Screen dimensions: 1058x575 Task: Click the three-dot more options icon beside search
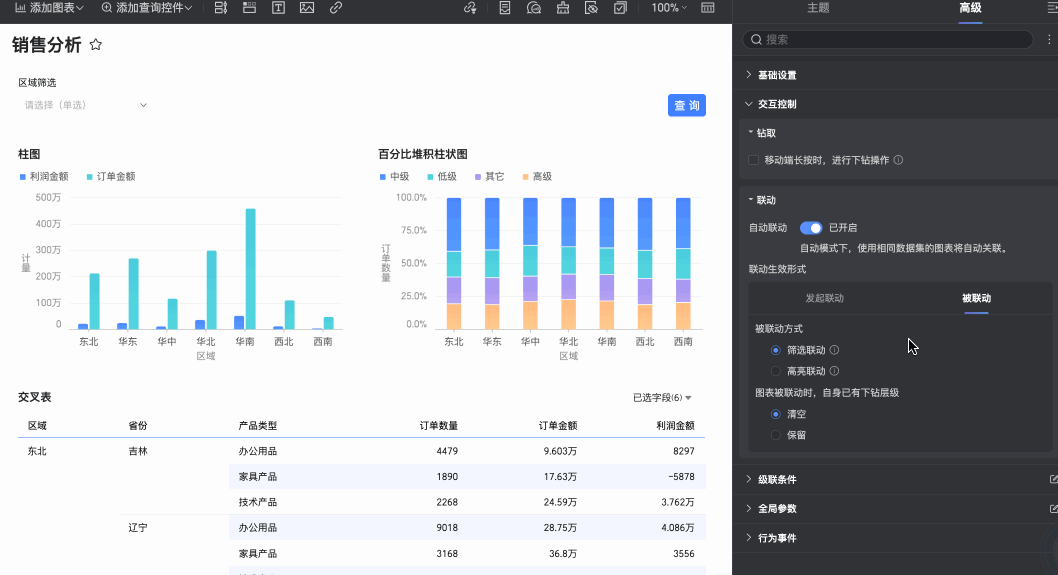coord(1048,40)
